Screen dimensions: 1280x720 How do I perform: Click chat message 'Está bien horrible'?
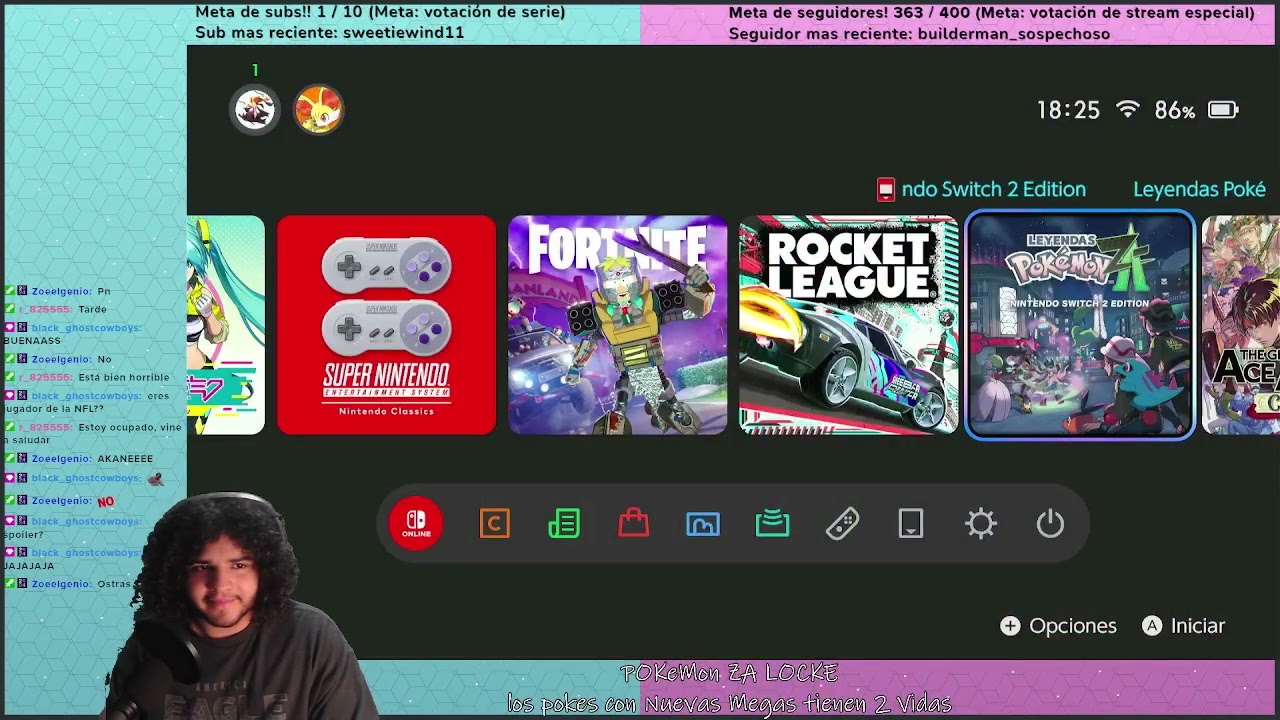click(x=124, y=377)
